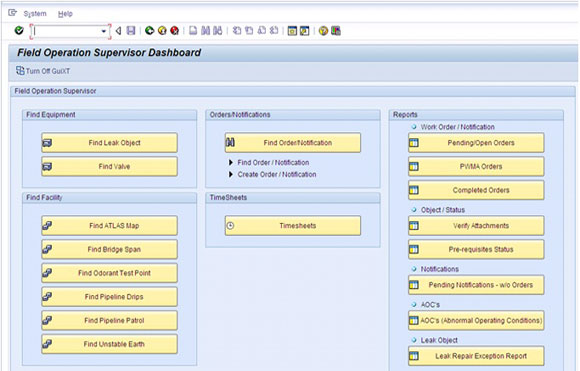Screen dimensions: 580x371
Task: Click the Notifications label under Reports
Action: tap(439, 269)
